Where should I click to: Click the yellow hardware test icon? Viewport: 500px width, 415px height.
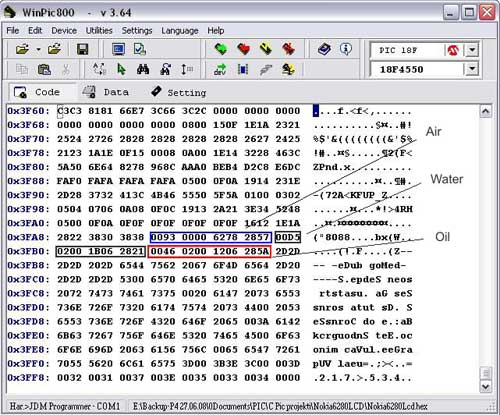click(288, 69)
